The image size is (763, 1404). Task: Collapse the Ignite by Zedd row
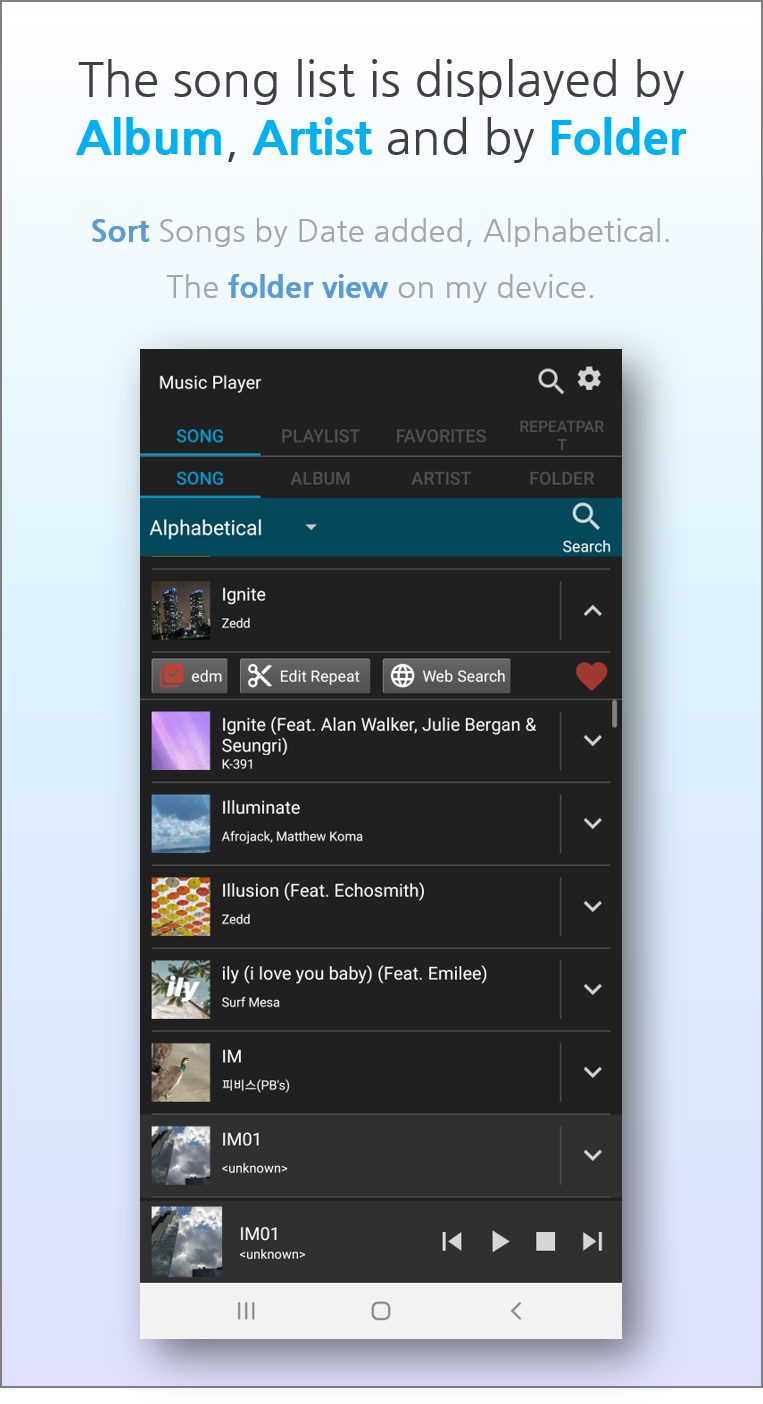click(x=592, y=610)
